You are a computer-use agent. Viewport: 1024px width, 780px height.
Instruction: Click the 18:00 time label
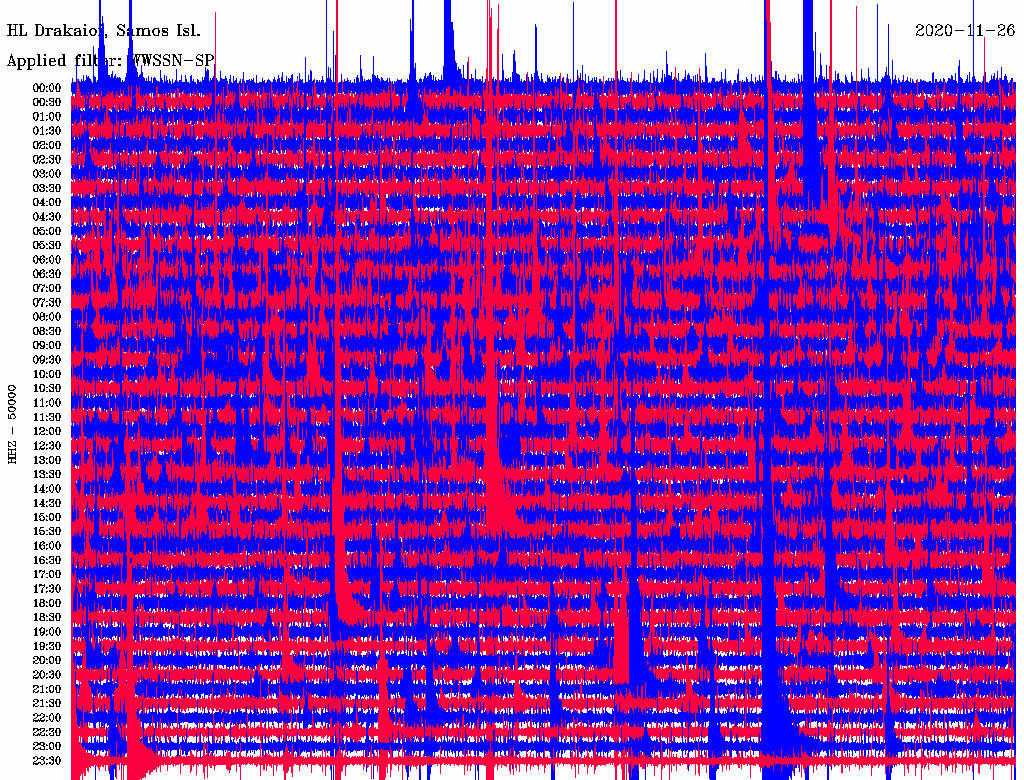(47, 604)
